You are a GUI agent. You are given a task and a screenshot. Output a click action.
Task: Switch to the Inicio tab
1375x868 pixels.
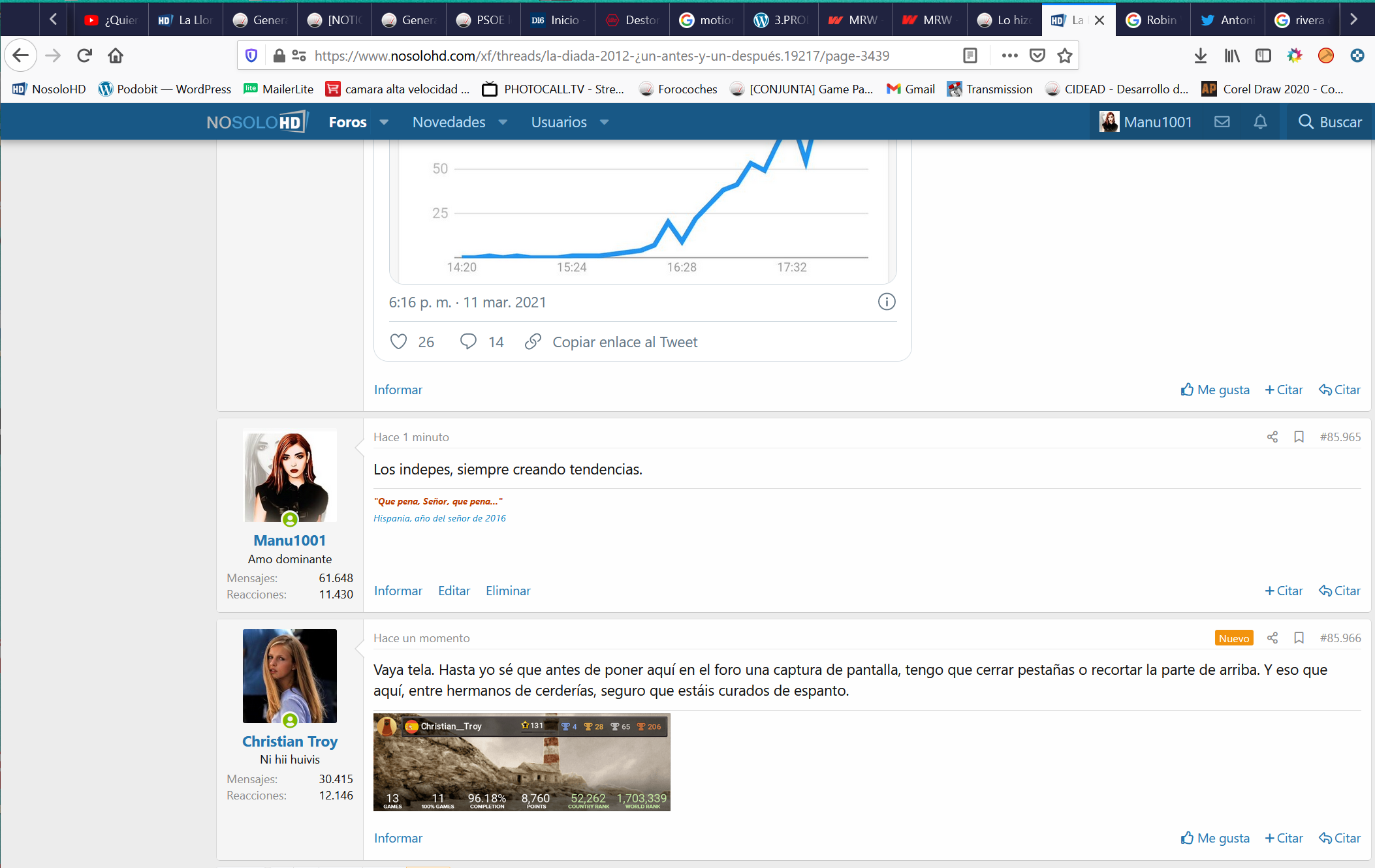tap(558, 20)
